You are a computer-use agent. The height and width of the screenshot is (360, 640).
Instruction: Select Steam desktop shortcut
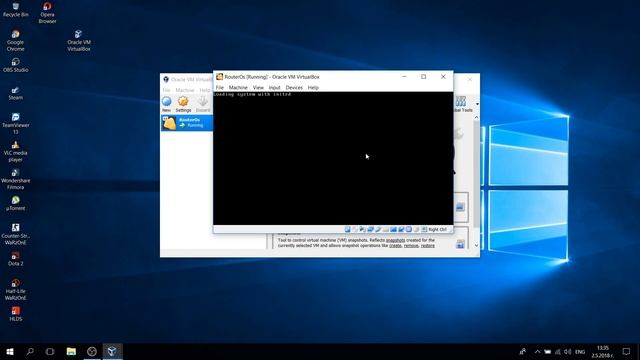point(16,93)
